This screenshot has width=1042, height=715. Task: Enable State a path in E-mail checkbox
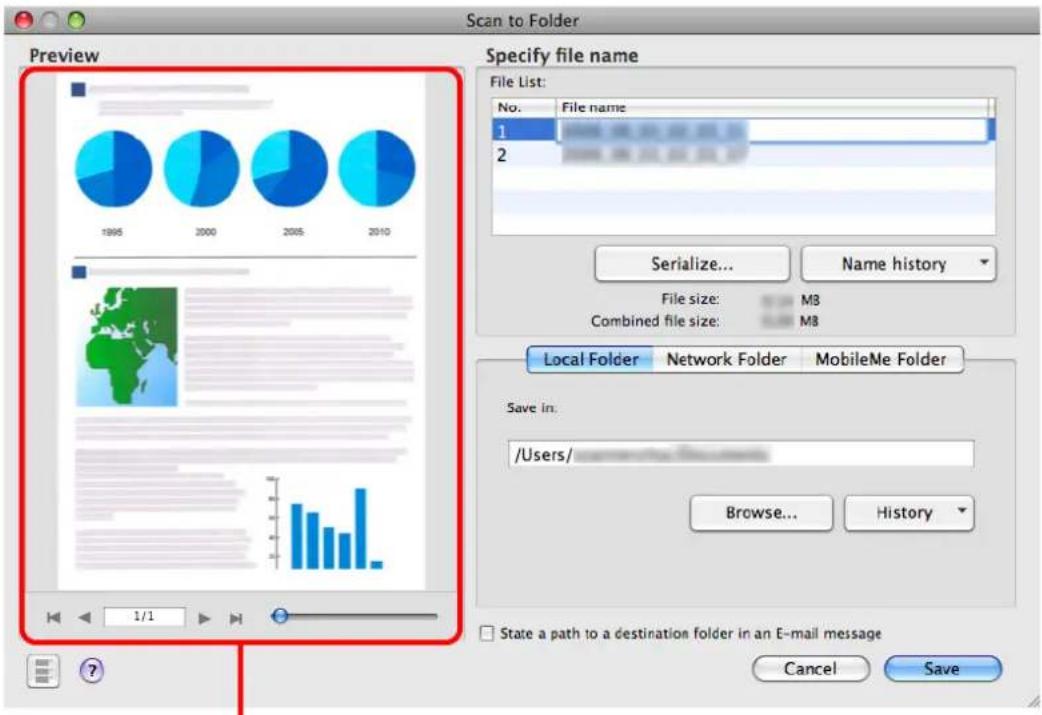(x=487, y=633)
